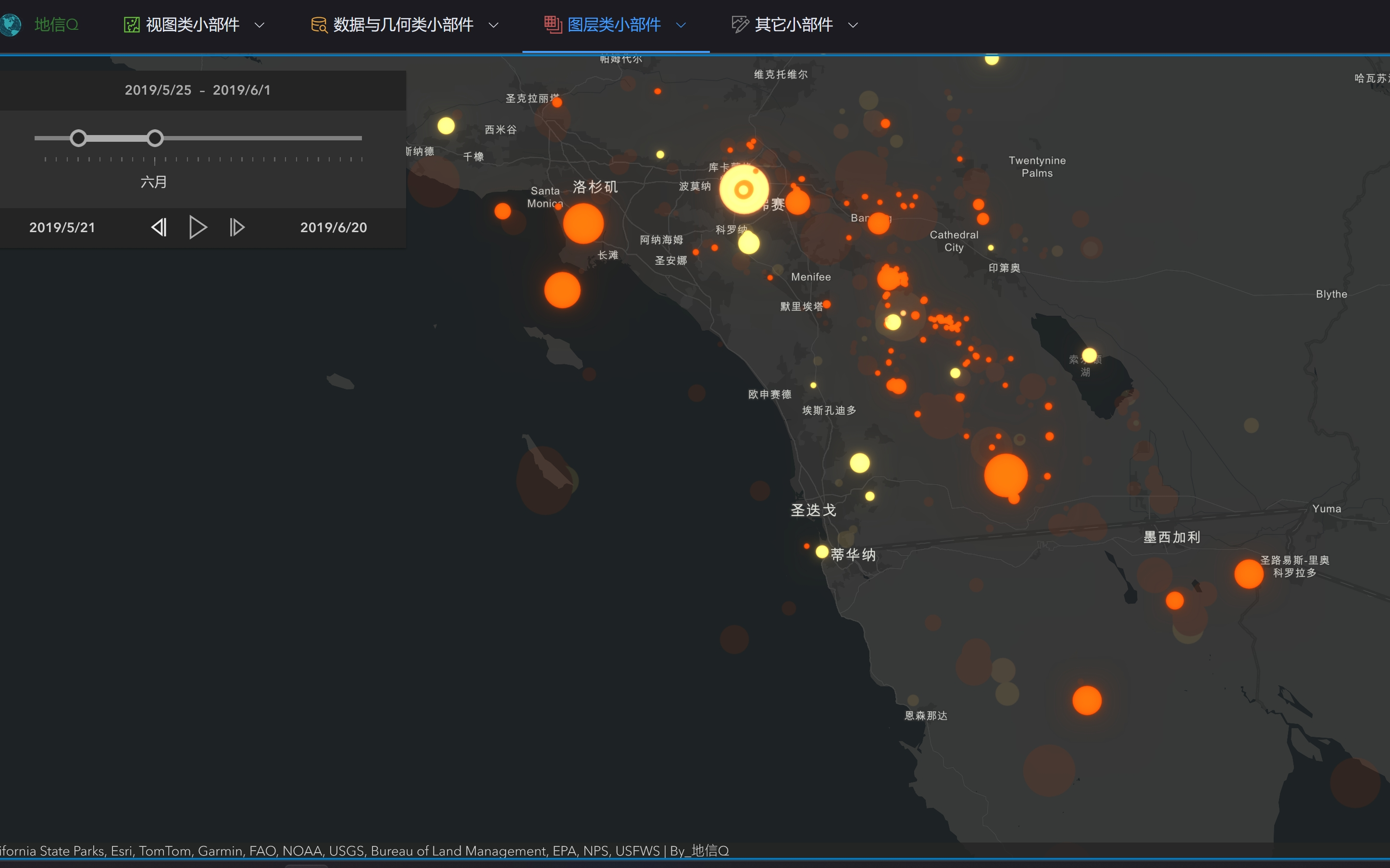Image resolution: width=1390 pixels, height=868 pixels.
Task: Toggle time playback with the play control
Action: click(x=198, y=227)
